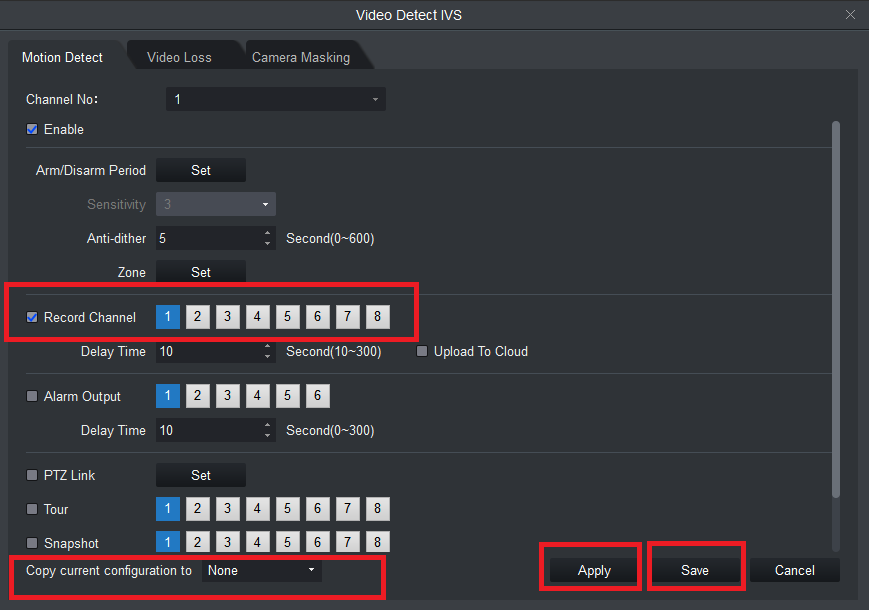
Task: Select Snapshot channel 6
Action: click(x=318, y=542)
